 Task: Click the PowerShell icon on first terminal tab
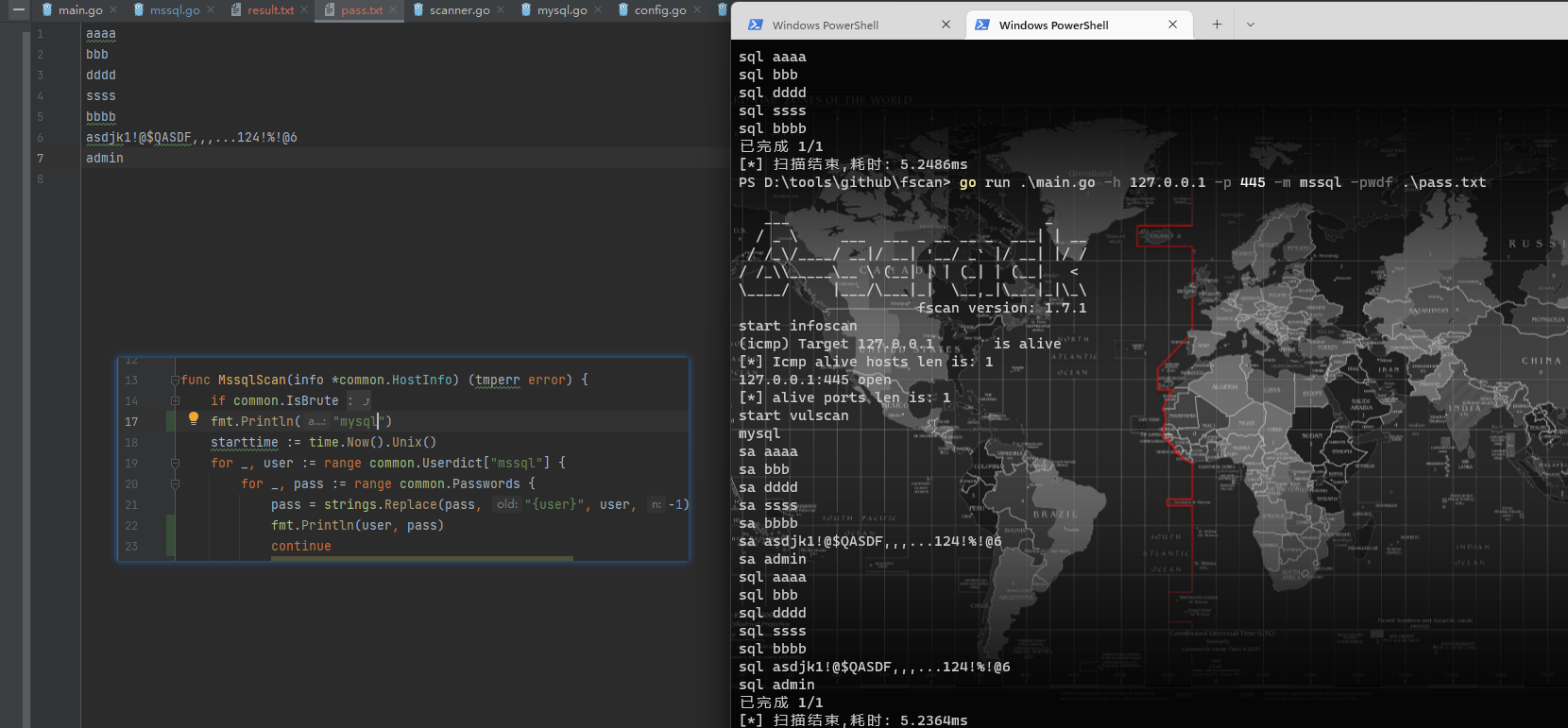pyautogui.click(x=756, y=25)
